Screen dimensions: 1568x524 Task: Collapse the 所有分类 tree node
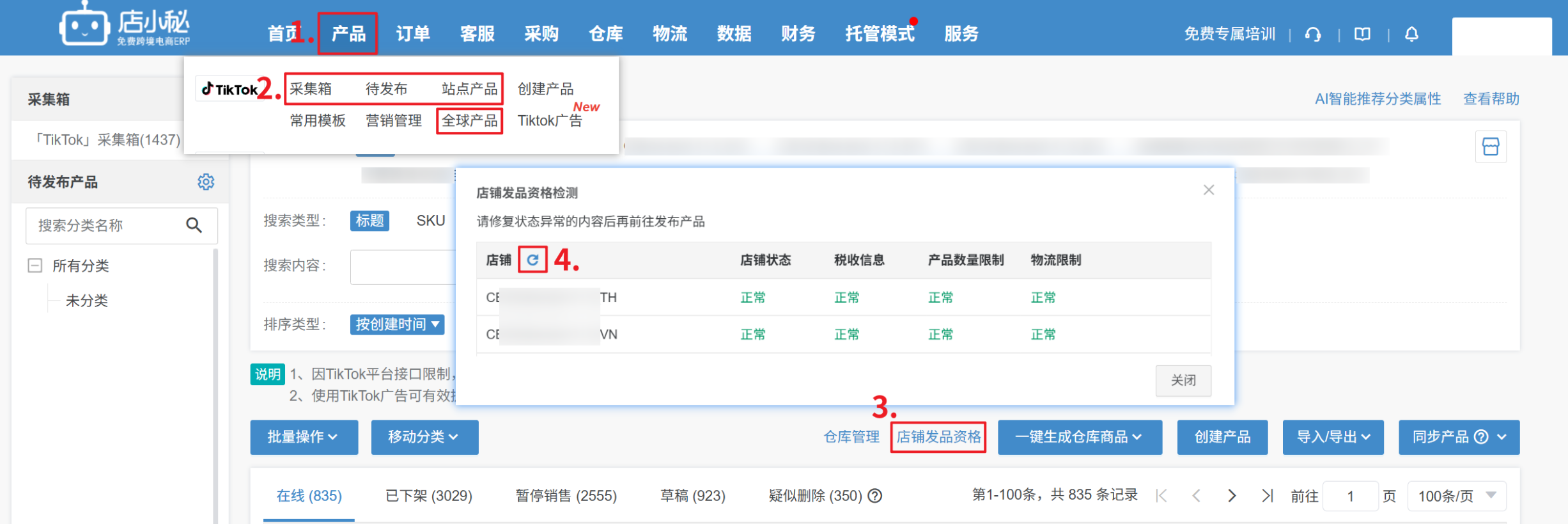click(35, 266)
